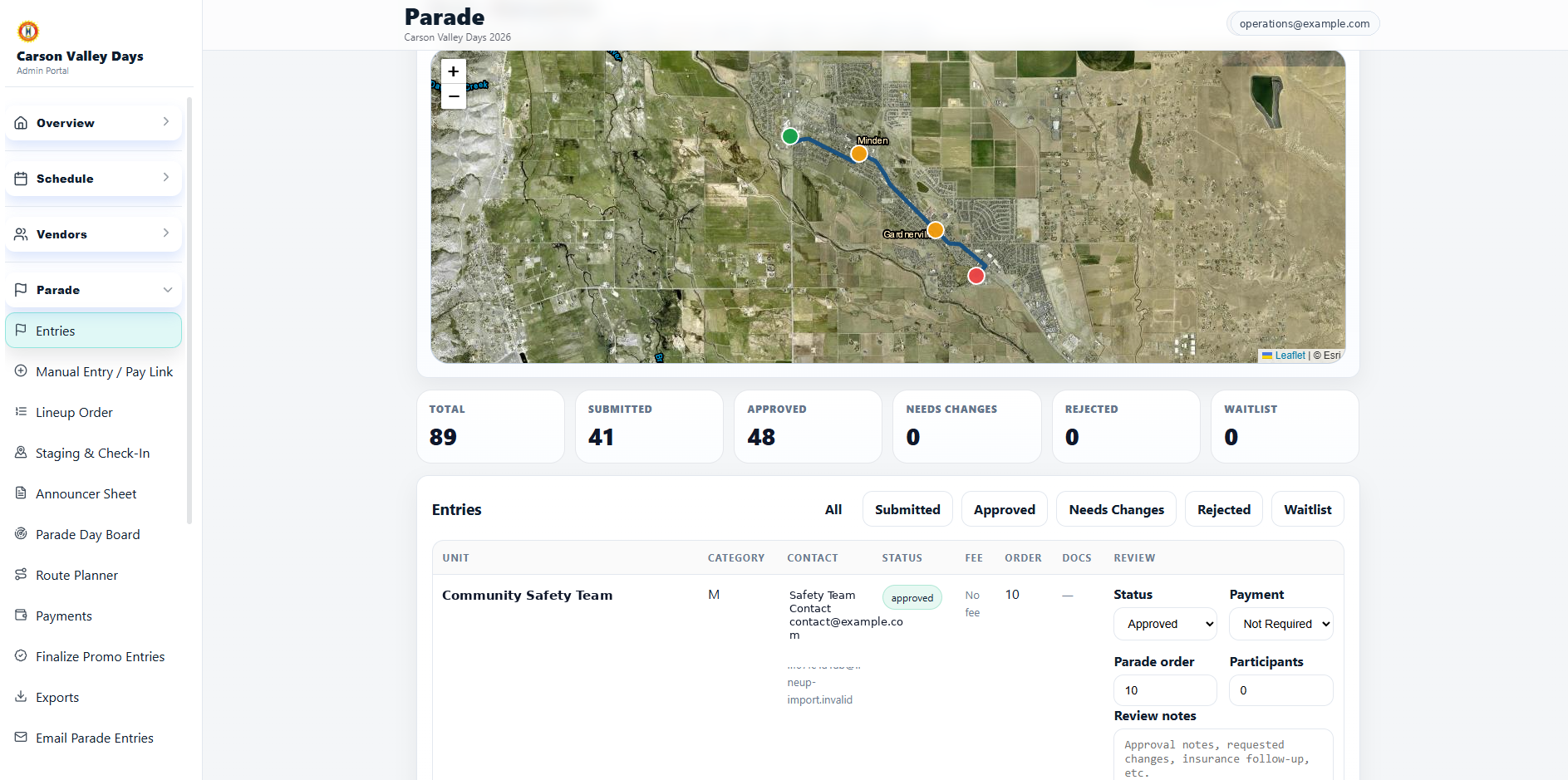Filter entries by Needs Changes

(1117, 509)
